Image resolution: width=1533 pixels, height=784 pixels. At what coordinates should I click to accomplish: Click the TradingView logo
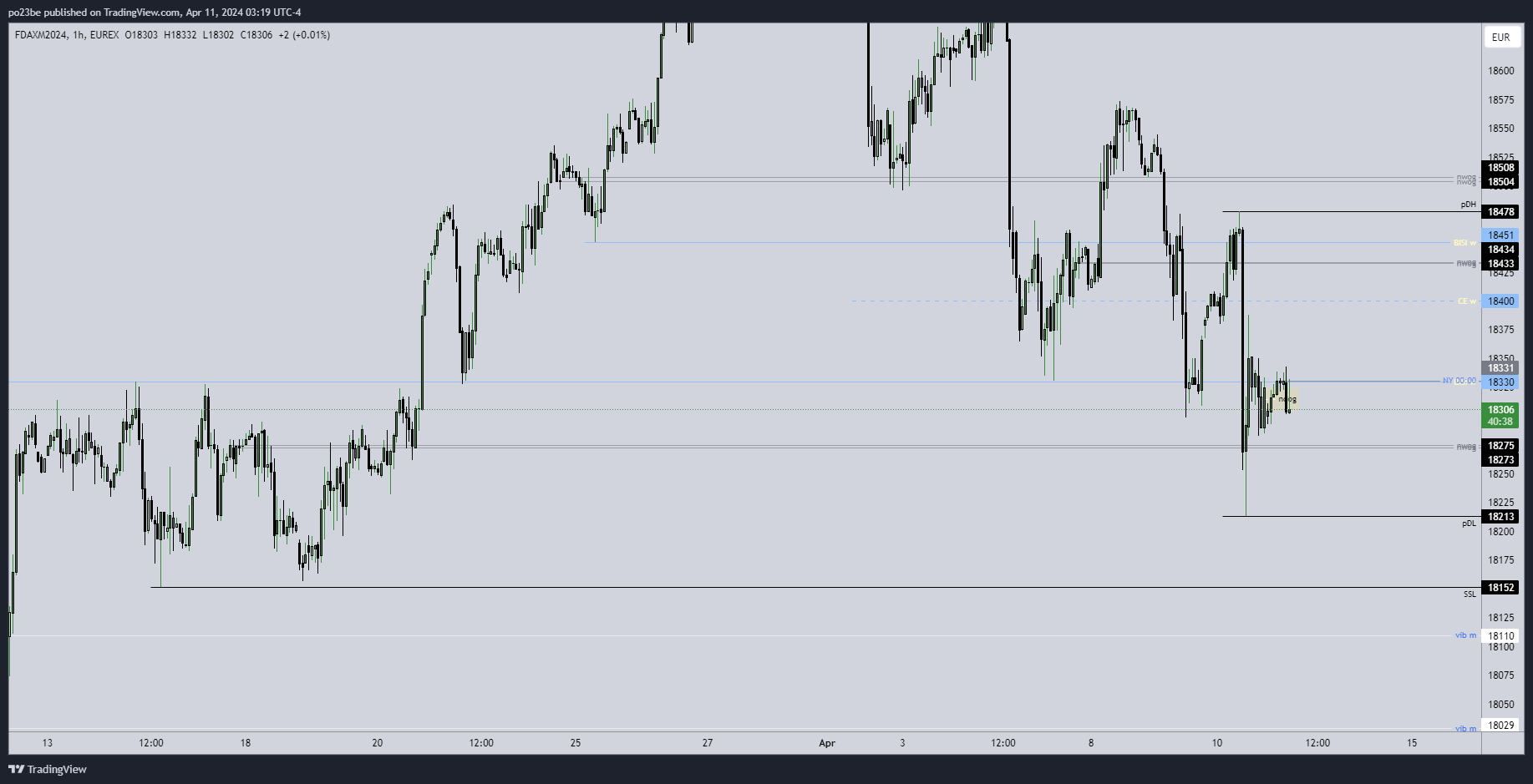[48, 769]
